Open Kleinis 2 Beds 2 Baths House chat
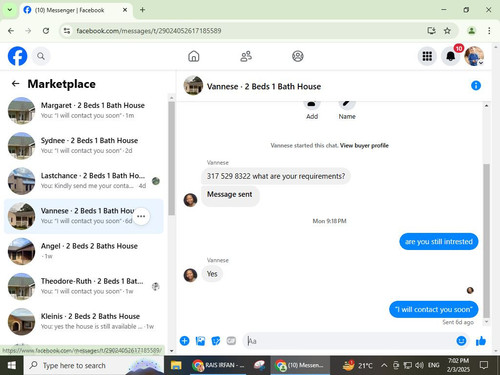 pyautogui.click(x=83, y=321)
